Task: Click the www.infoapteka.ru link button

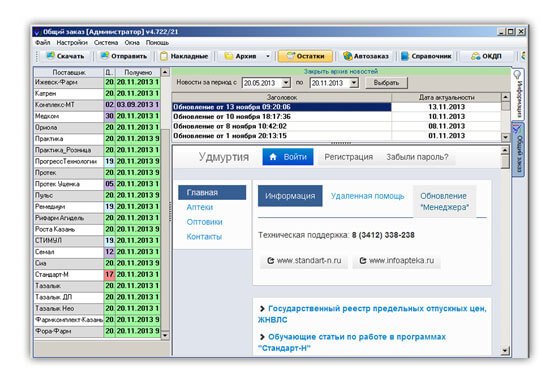Action: coord(396,261)
